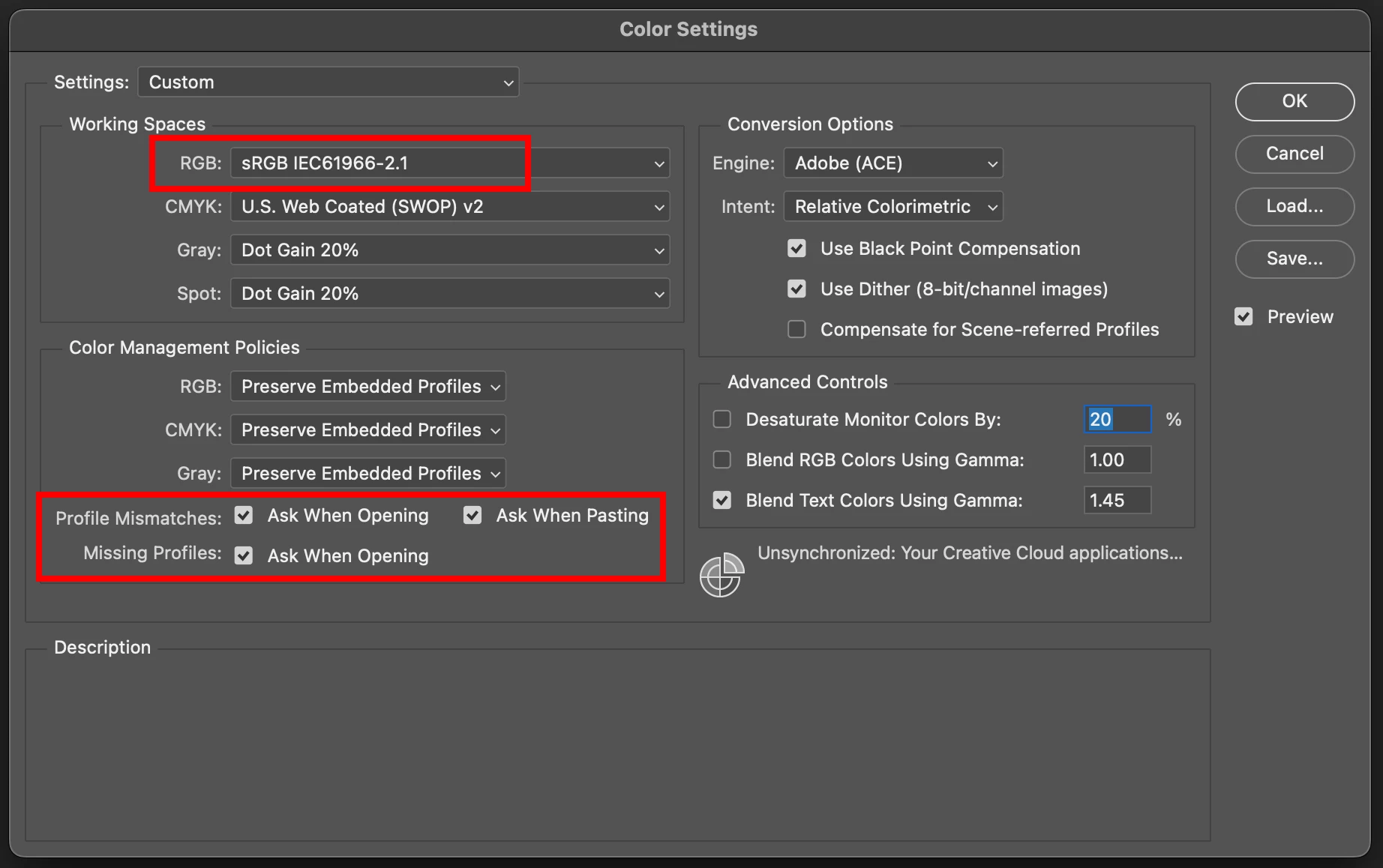Viewport: 1383px width, 868px height.
Task: Toggle Profile Mismatches Ask When Opening
Action: 244,515
